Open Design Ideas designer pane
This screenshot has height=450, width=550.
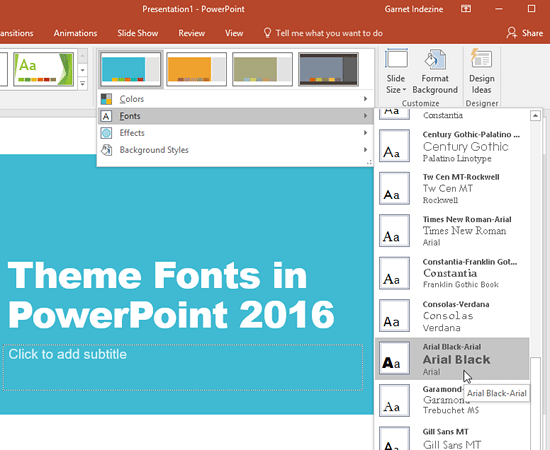click(x=482, y=72)
